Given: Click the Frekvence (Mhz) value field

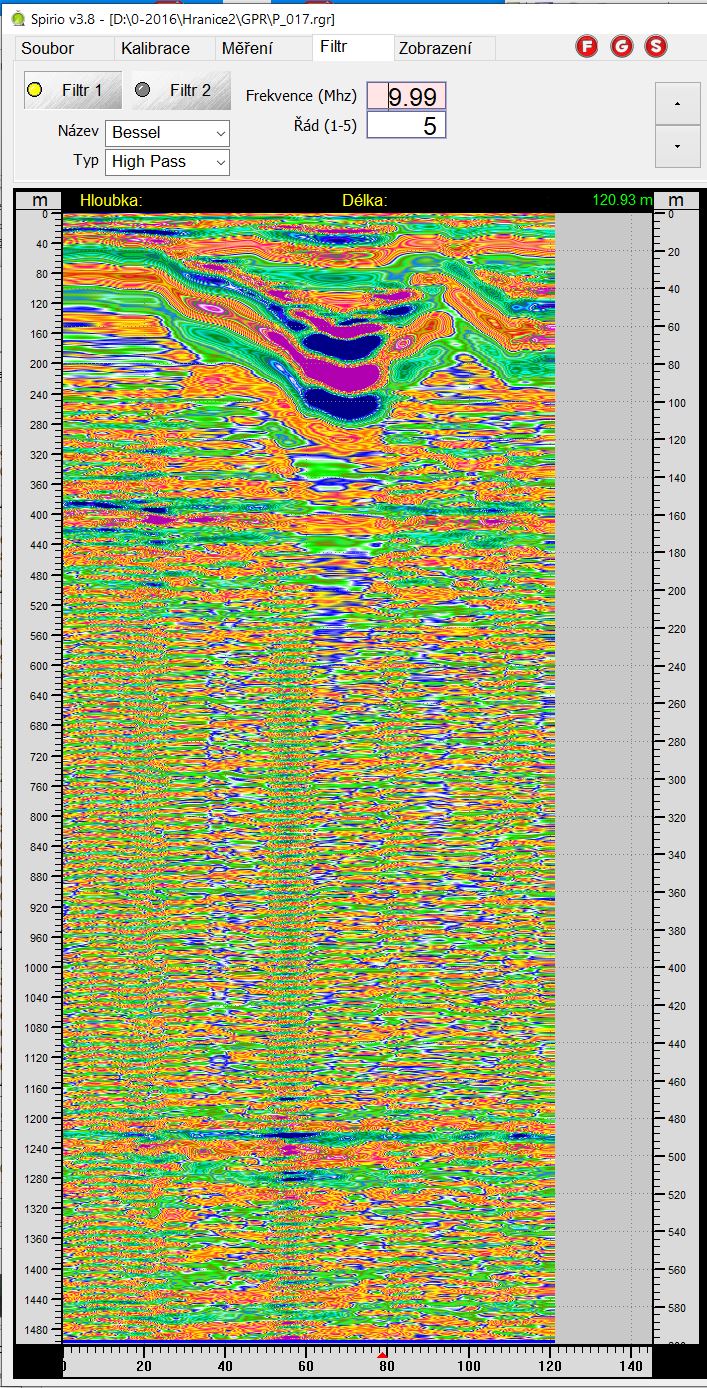Looking at the screenshot, I should coord(406,96).
